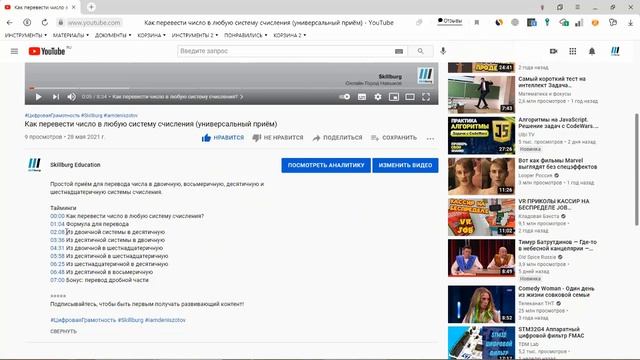Collapse the description with СВЕРНУТЬ
The height and width of the screenshot is (360, 640).
(x=63, y=331)
